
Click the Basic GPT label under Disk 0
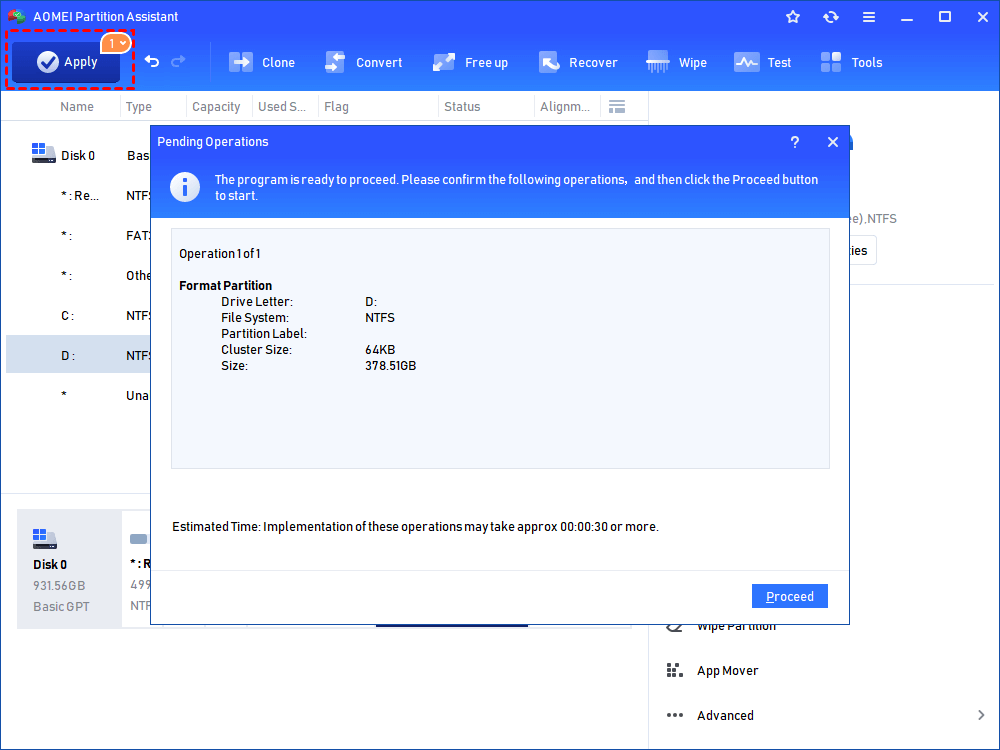[x=61, y=607]
